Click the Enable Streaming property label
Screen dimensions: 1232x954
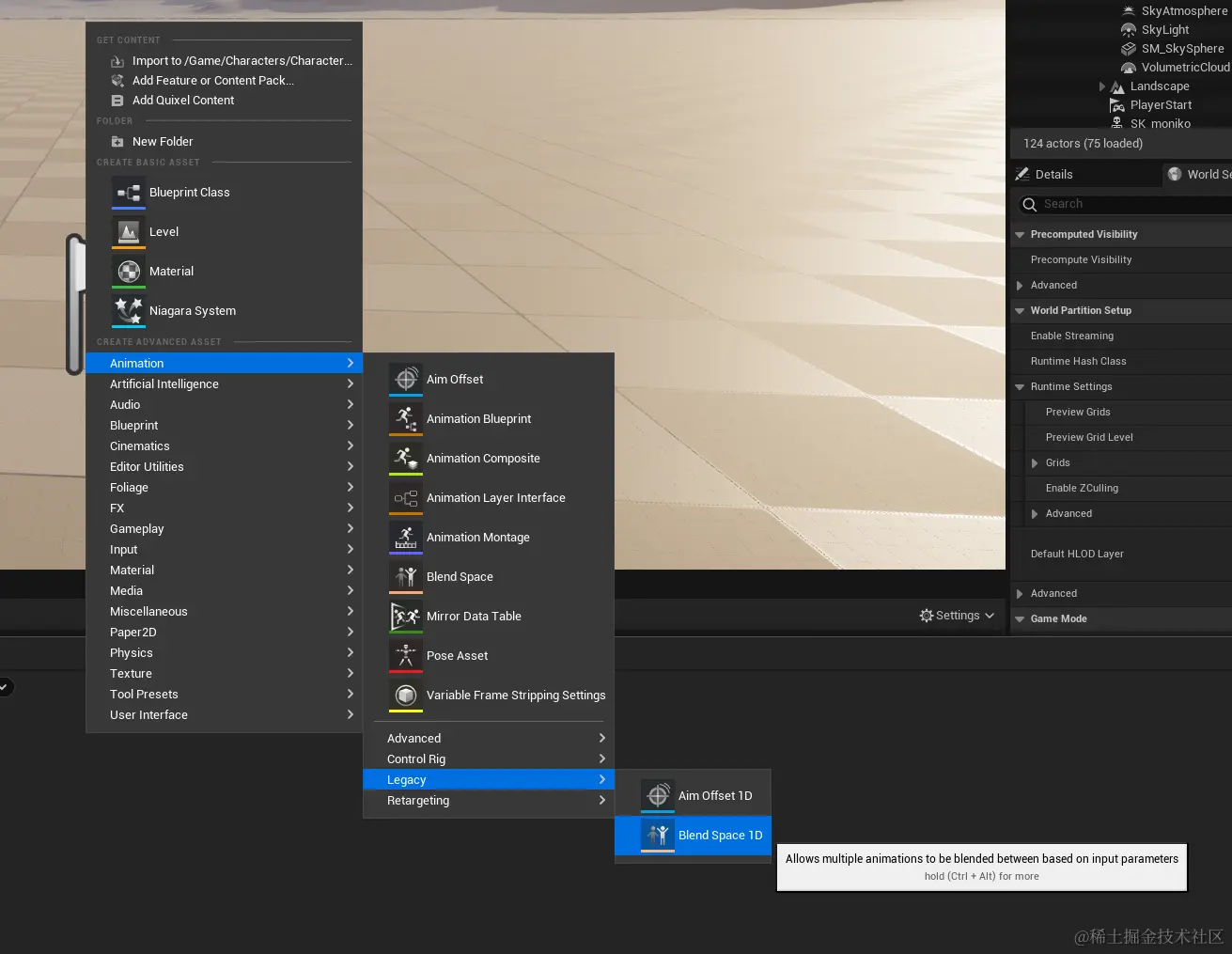tap(1072, 336)
